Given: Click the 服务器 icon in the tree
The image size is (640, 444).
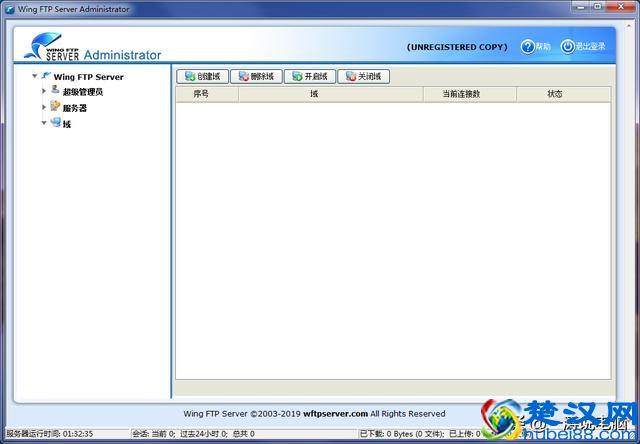Looking at the screenshot, I should pyautogui.click(x=55, y=107).
